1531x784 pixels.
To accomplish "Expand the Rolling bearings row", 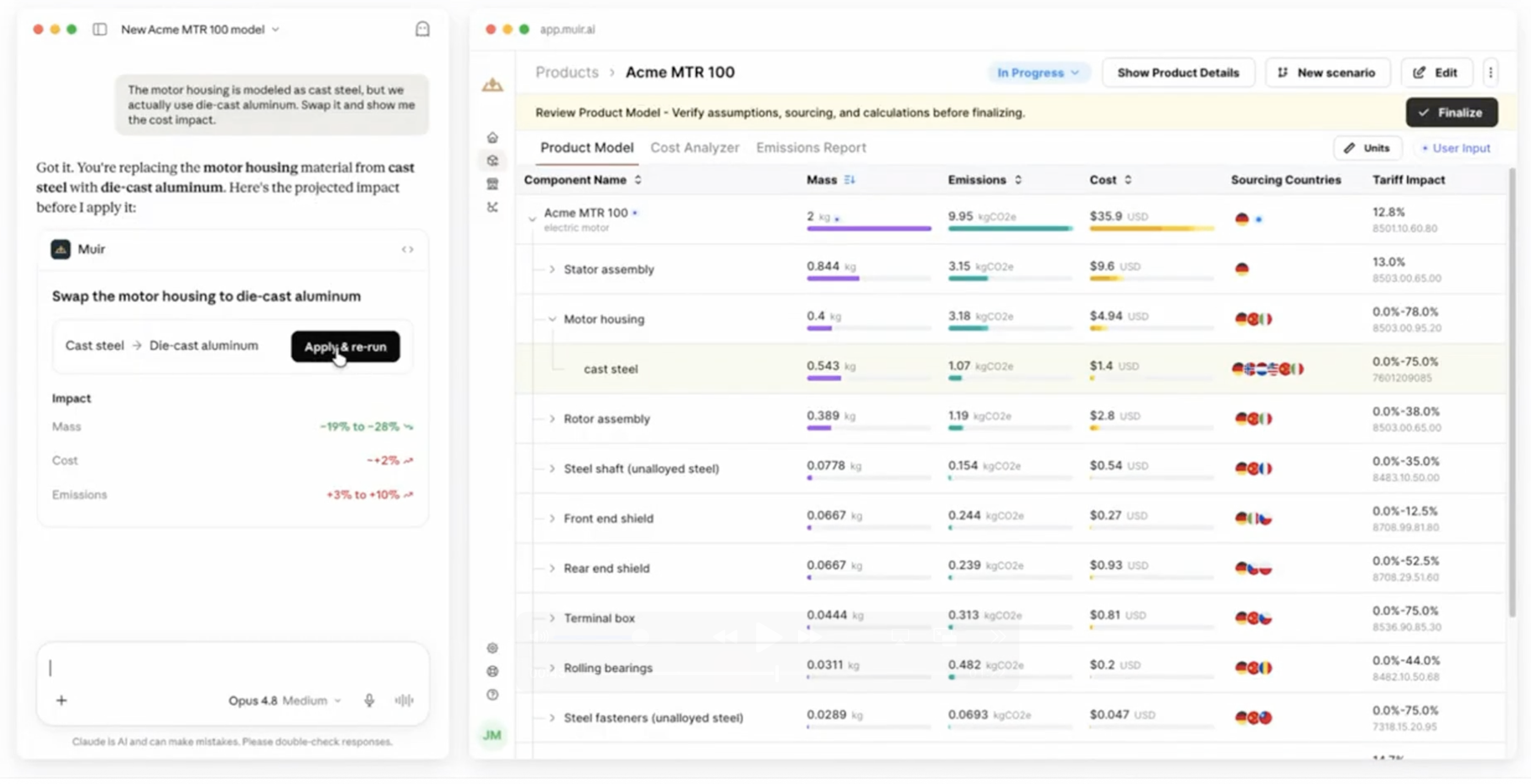I will point(552,668).
